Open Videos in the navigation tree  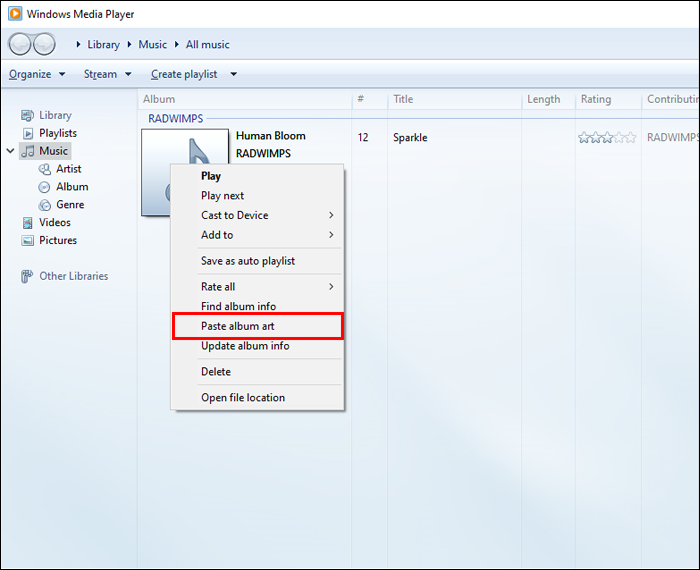[55, 223]
